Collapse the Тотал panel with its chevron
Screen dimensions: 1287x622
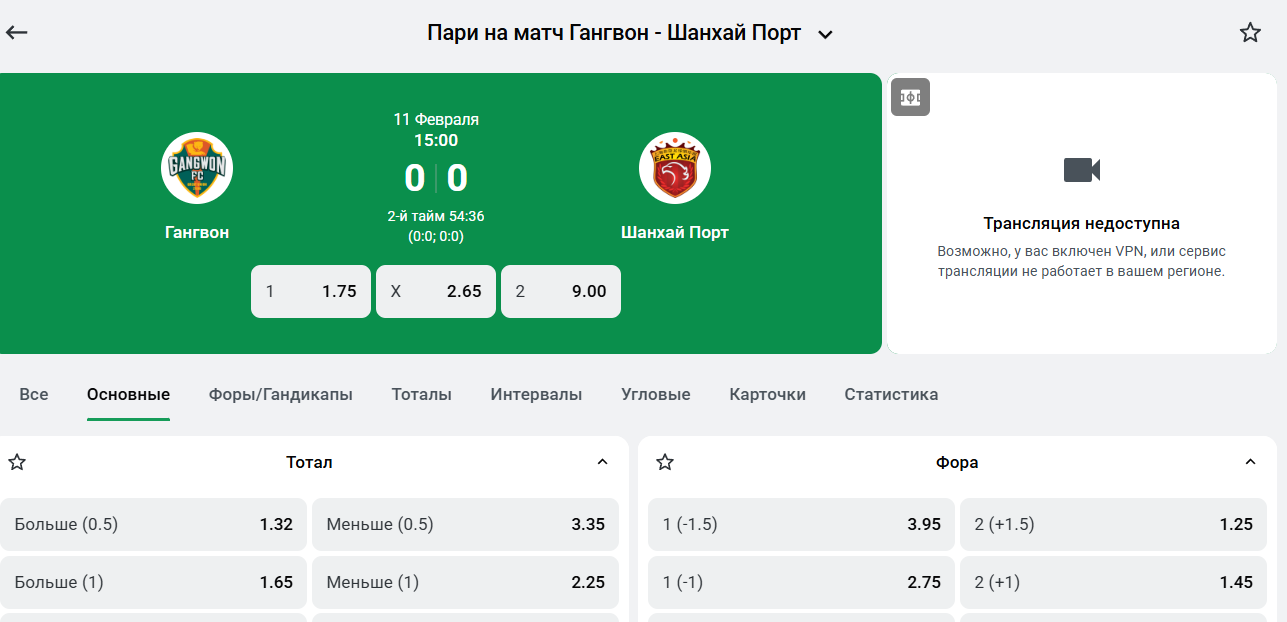click(601, 462)
